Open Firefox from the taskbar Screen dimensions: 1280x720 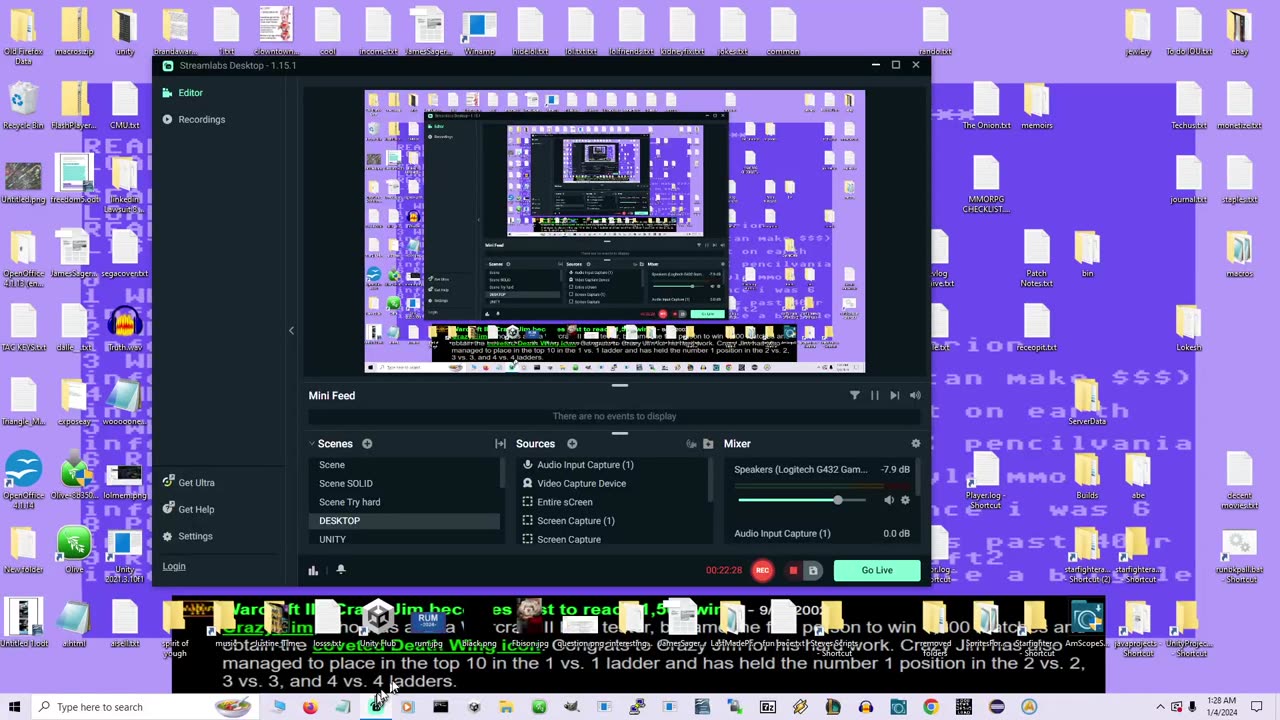(310, 707)
